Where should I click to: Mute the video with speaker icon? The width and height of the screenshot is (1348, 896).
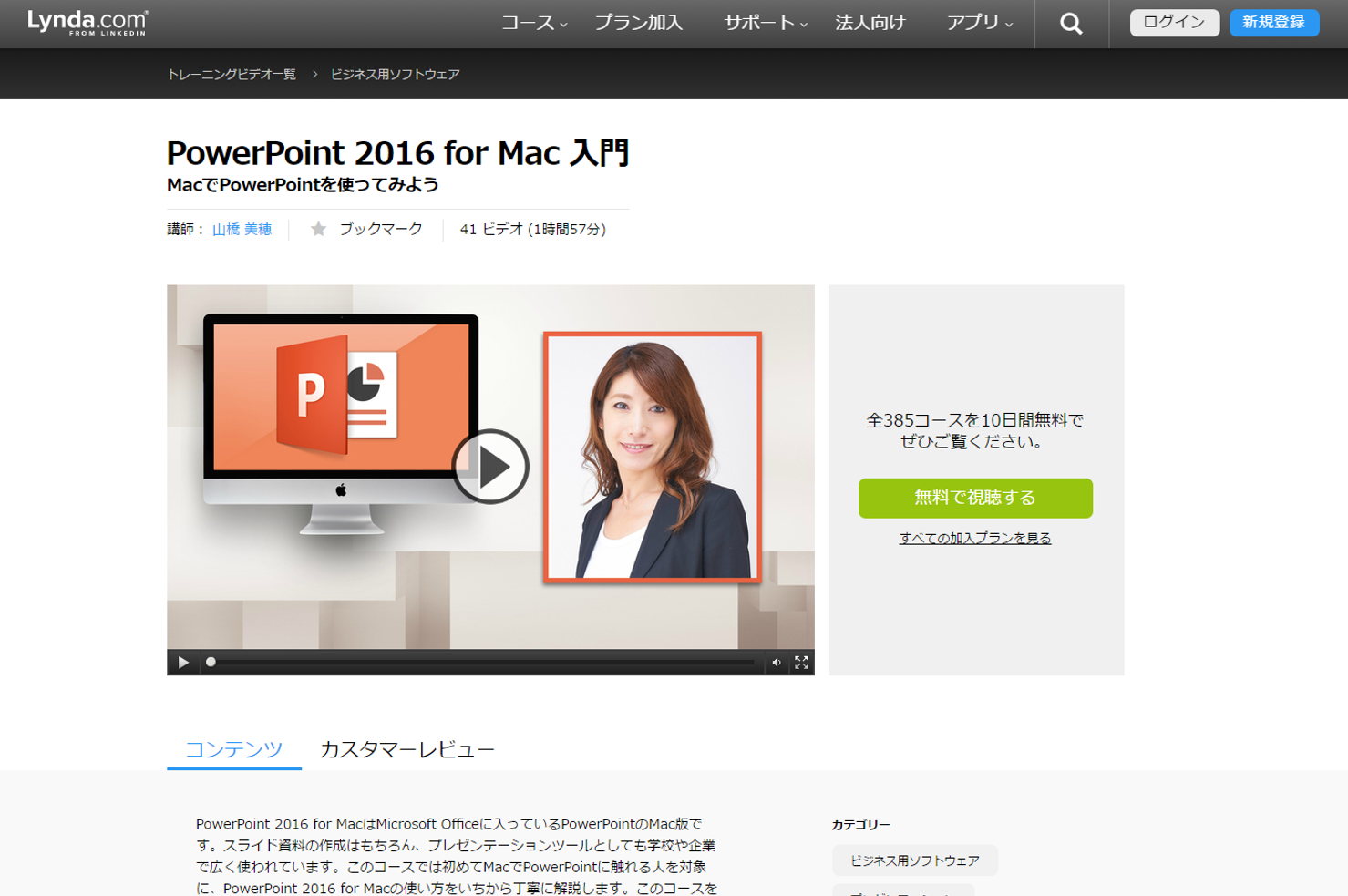coord(777,663)
